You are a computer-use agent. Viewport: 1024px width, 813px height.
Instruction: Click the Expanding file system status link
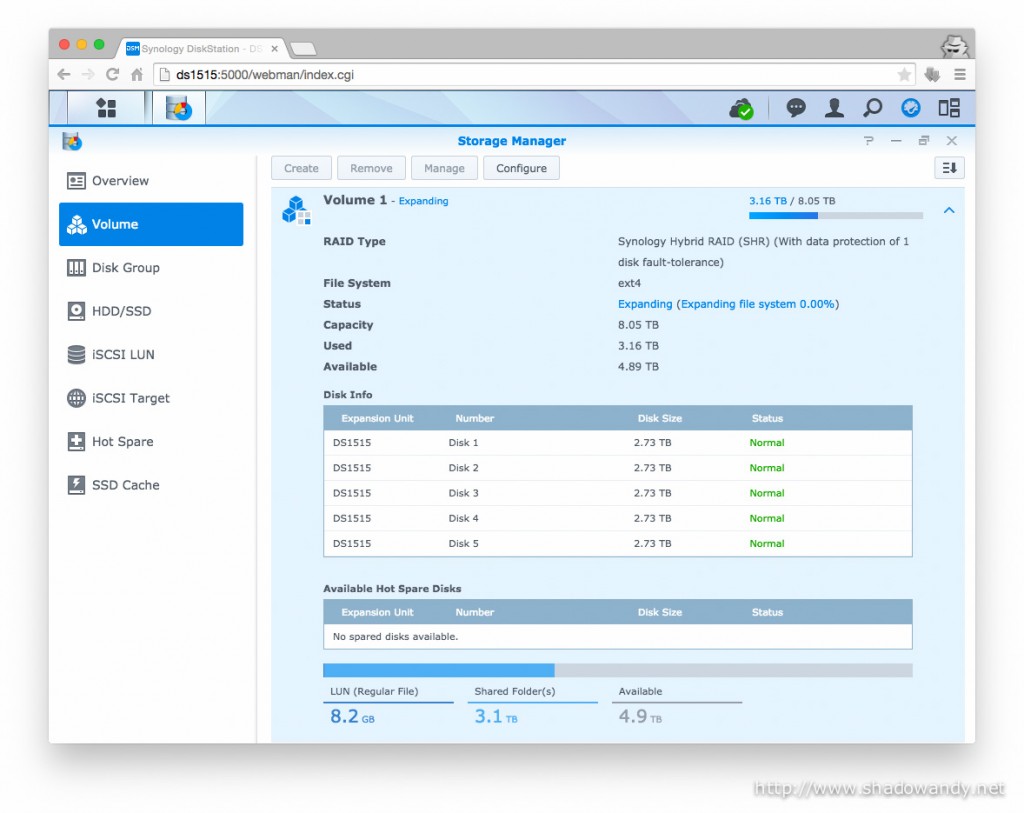click(x=758, y=304)
